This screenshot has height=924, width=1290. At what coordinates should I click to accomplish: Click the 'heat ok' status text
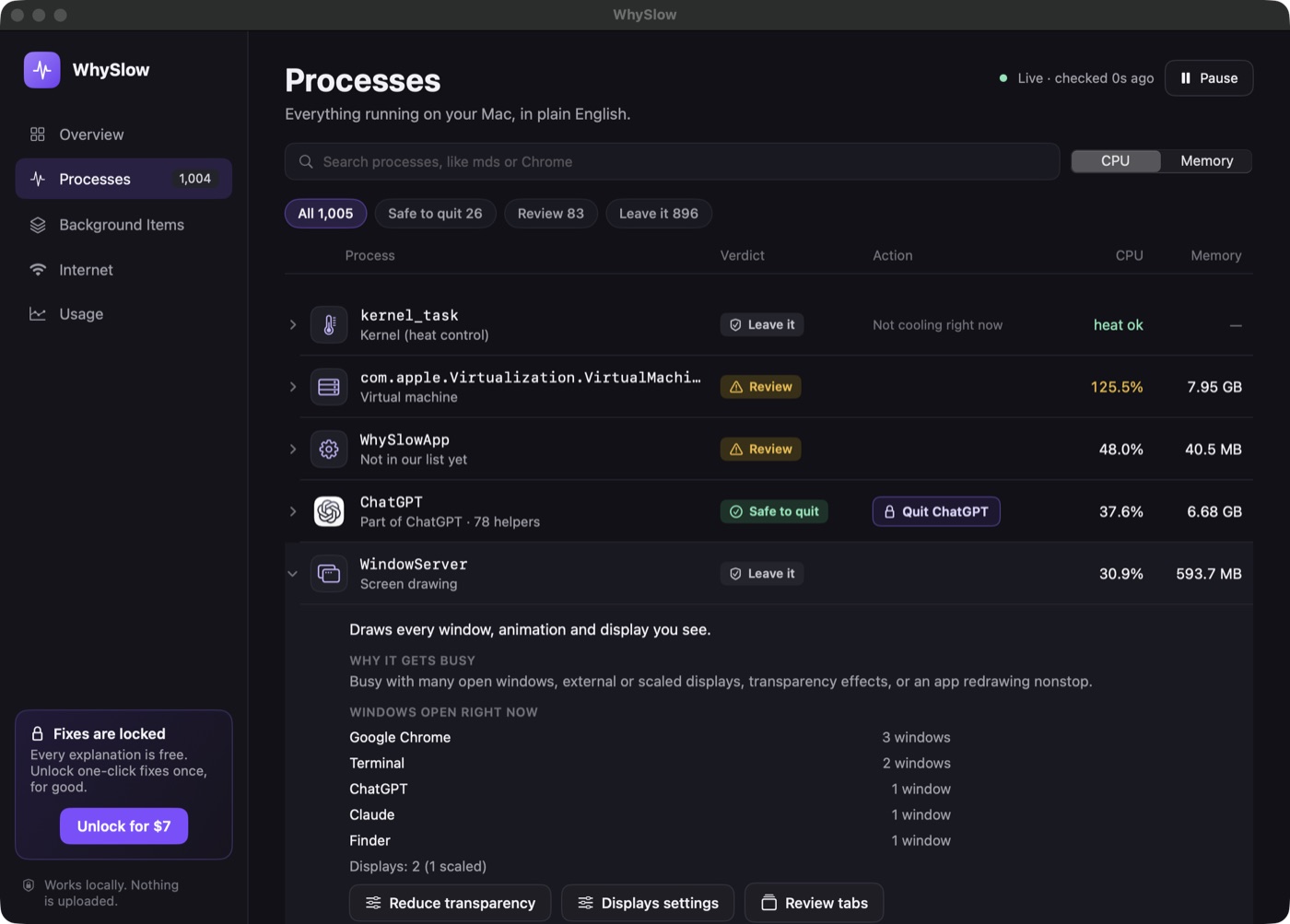point(1118,324)
